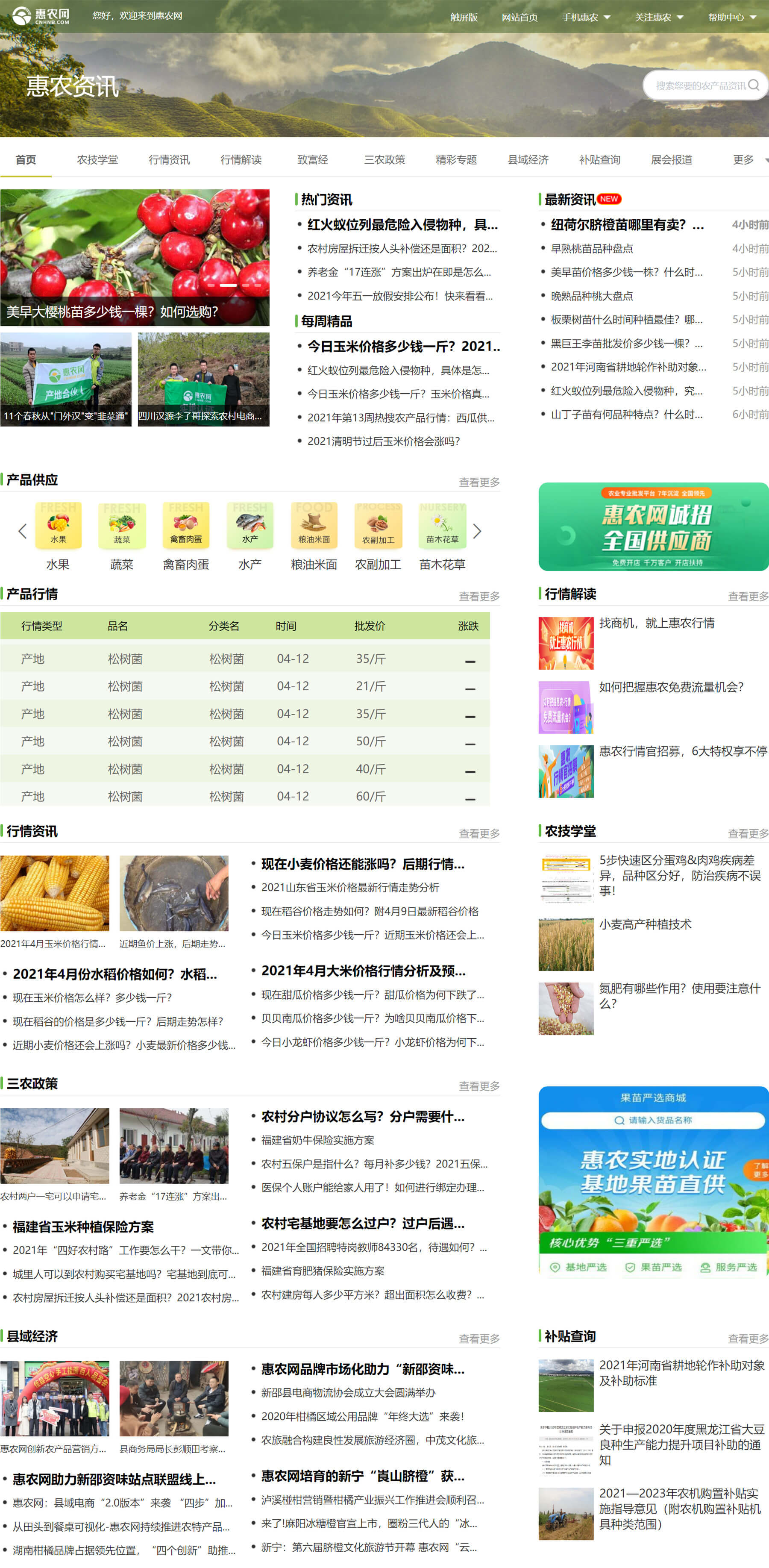
Task: Click the 网站首页 link in the top bar
Action: [520, 17]
